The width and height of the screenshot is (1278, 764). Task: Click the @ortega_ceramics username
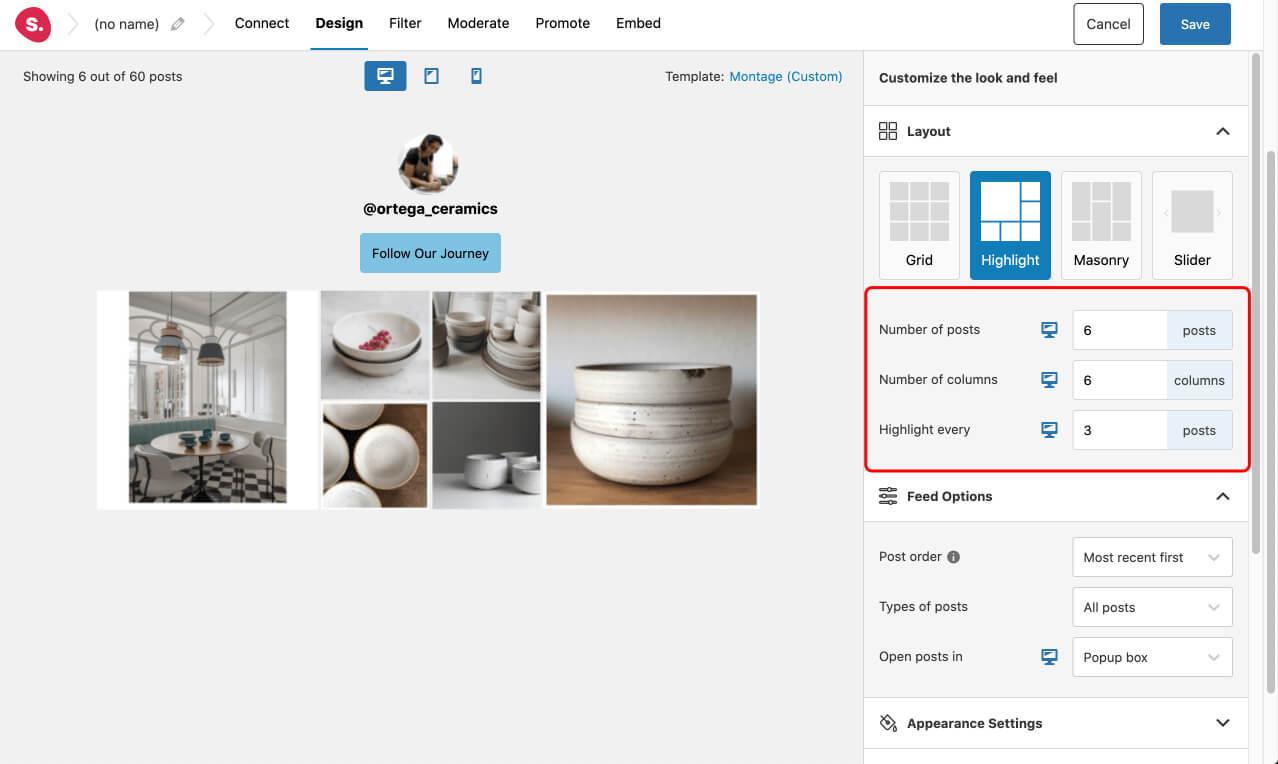tap(430, 209)
